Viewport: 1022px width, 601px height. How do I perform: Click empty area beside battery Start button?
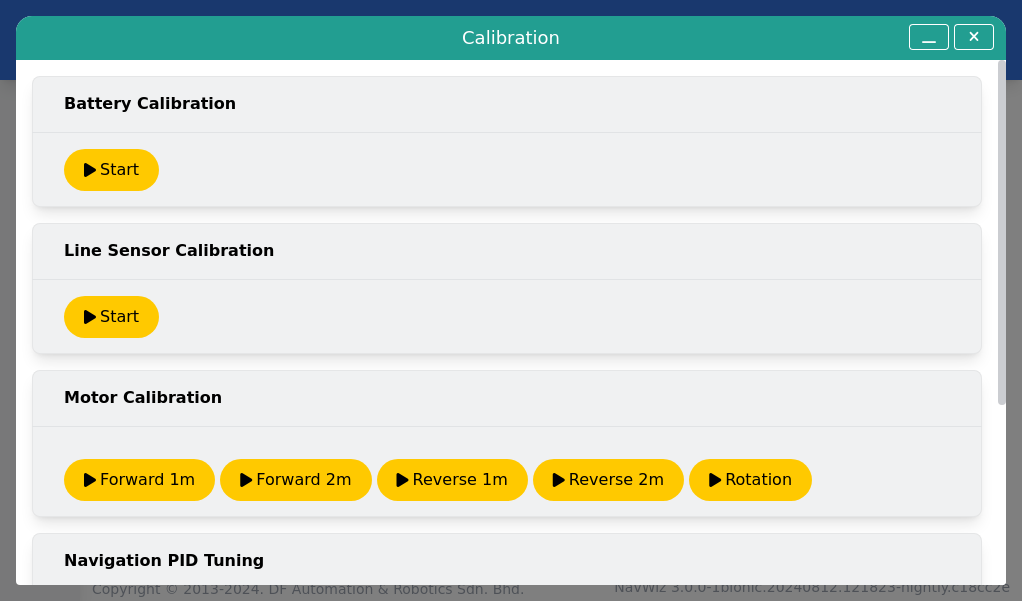pyautogui.click(x=567, y=170)
